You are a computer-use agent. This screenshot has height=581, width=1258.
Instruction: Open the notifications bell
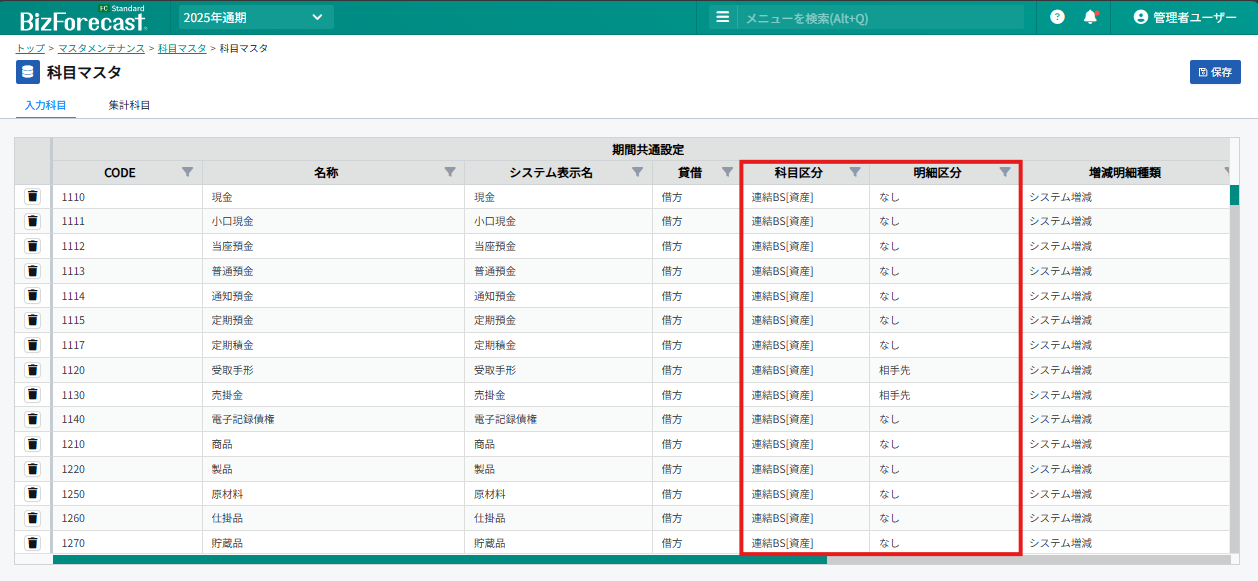click(1090, 17)
